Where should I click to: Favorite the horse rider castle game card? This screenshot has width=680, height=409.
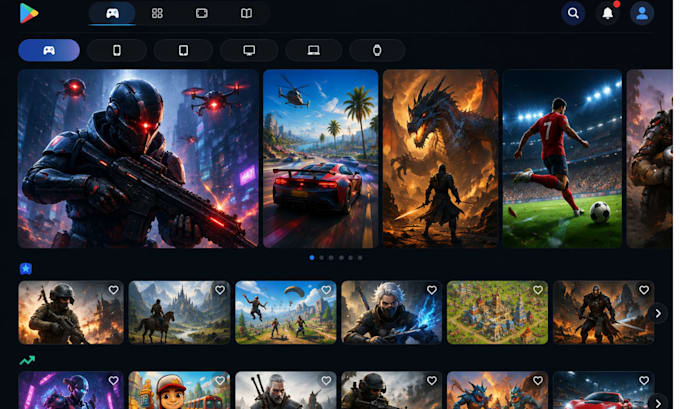pyautogui.click(x=220, y=290)
